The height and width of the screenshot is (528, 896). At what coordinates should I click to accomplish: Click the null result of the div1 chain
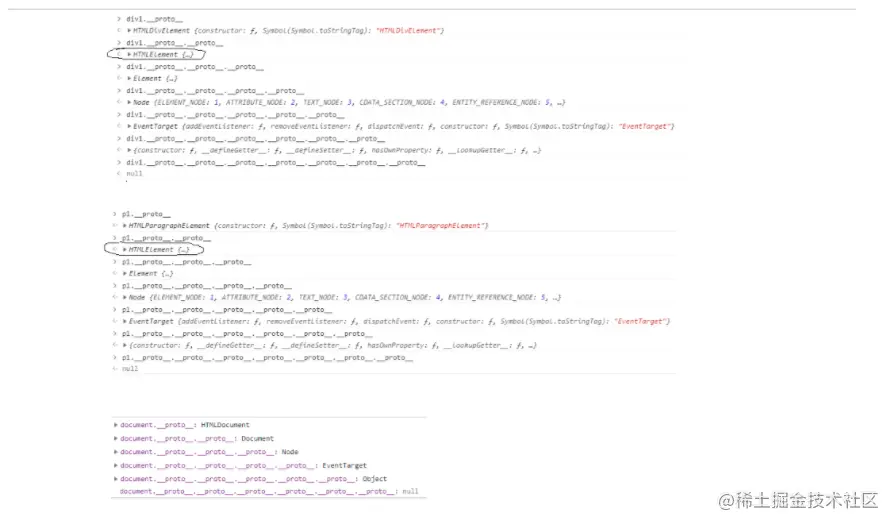pyautogui.click(x=134, y=174)
